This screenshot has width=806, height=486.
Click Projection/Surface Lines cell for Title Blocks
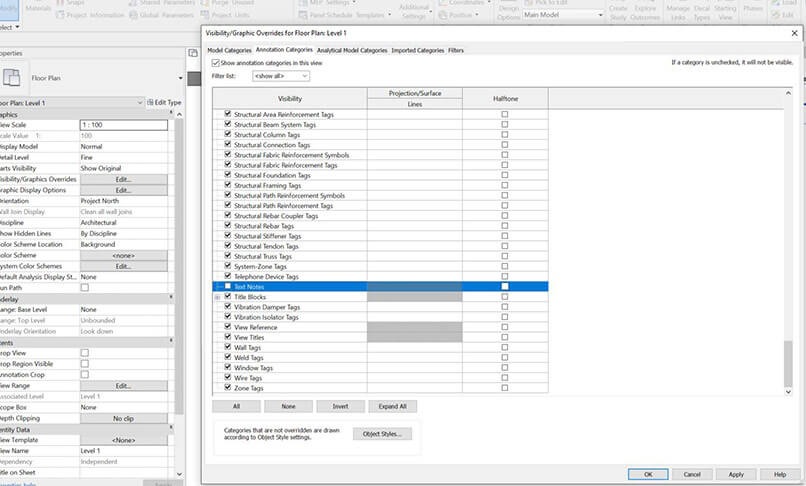(415, 297)
